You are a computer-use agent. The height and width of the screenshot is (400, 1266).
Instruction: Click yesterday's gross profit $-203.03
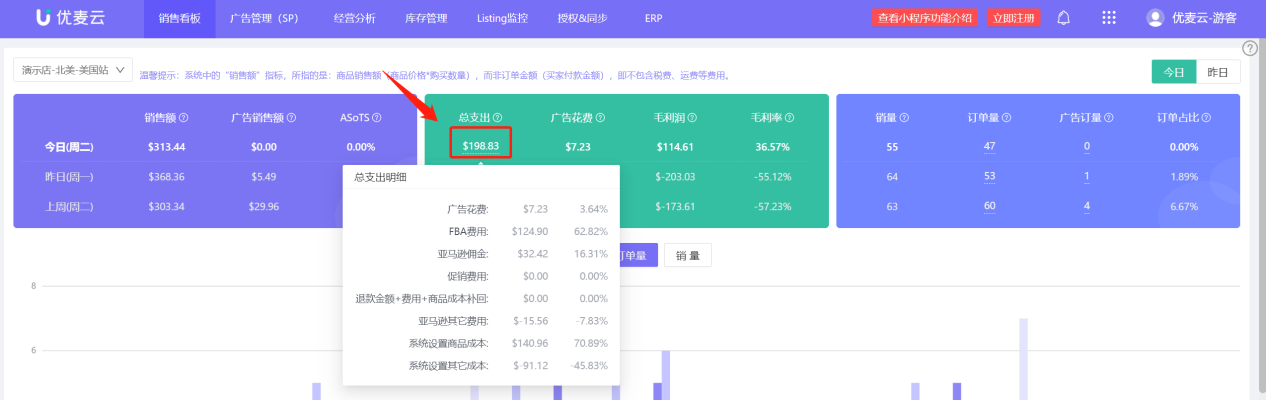pyautogui.click(x=675, y=177)
